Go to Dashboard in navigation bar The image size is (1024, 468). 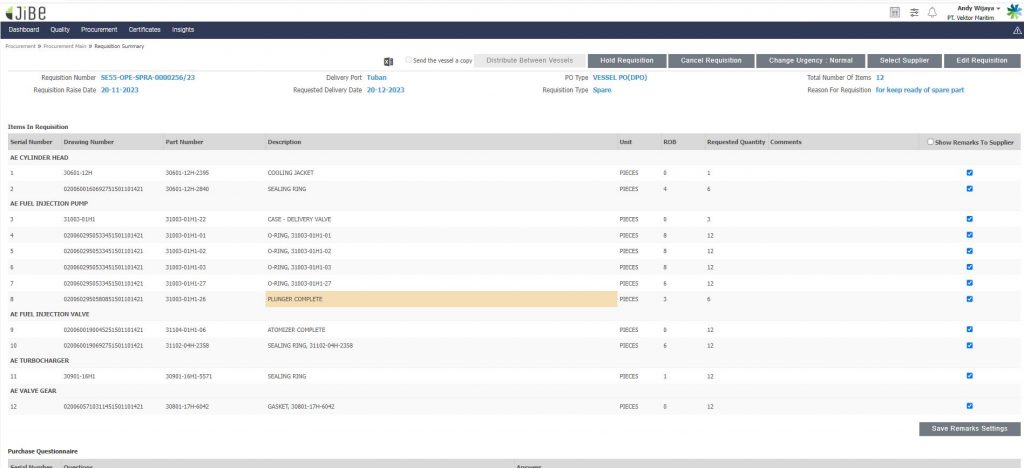click(23, 30)
